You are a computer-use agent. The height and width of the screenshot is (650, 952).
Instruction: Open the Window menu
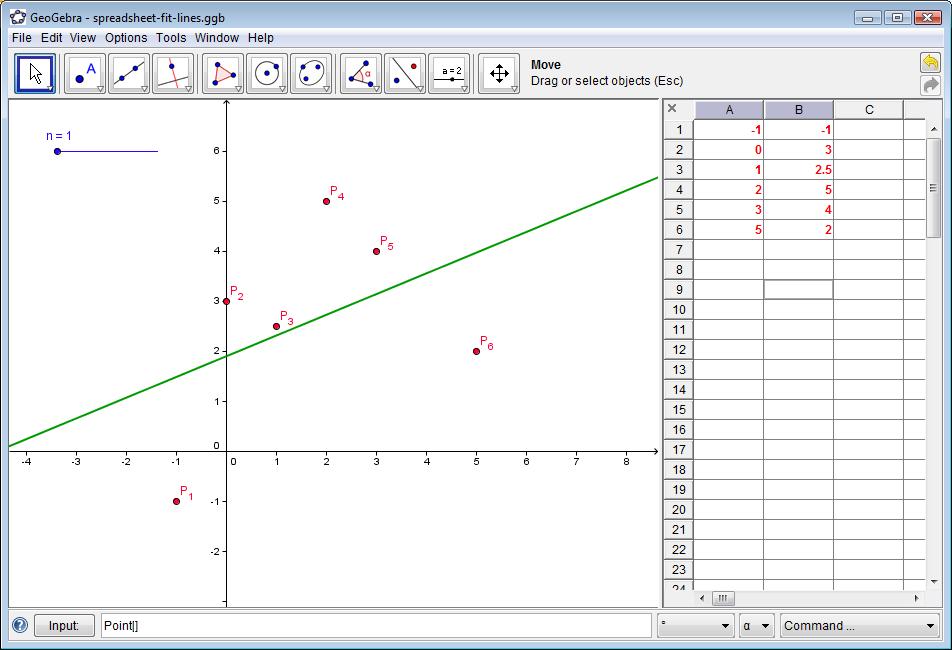click(217, 38)
